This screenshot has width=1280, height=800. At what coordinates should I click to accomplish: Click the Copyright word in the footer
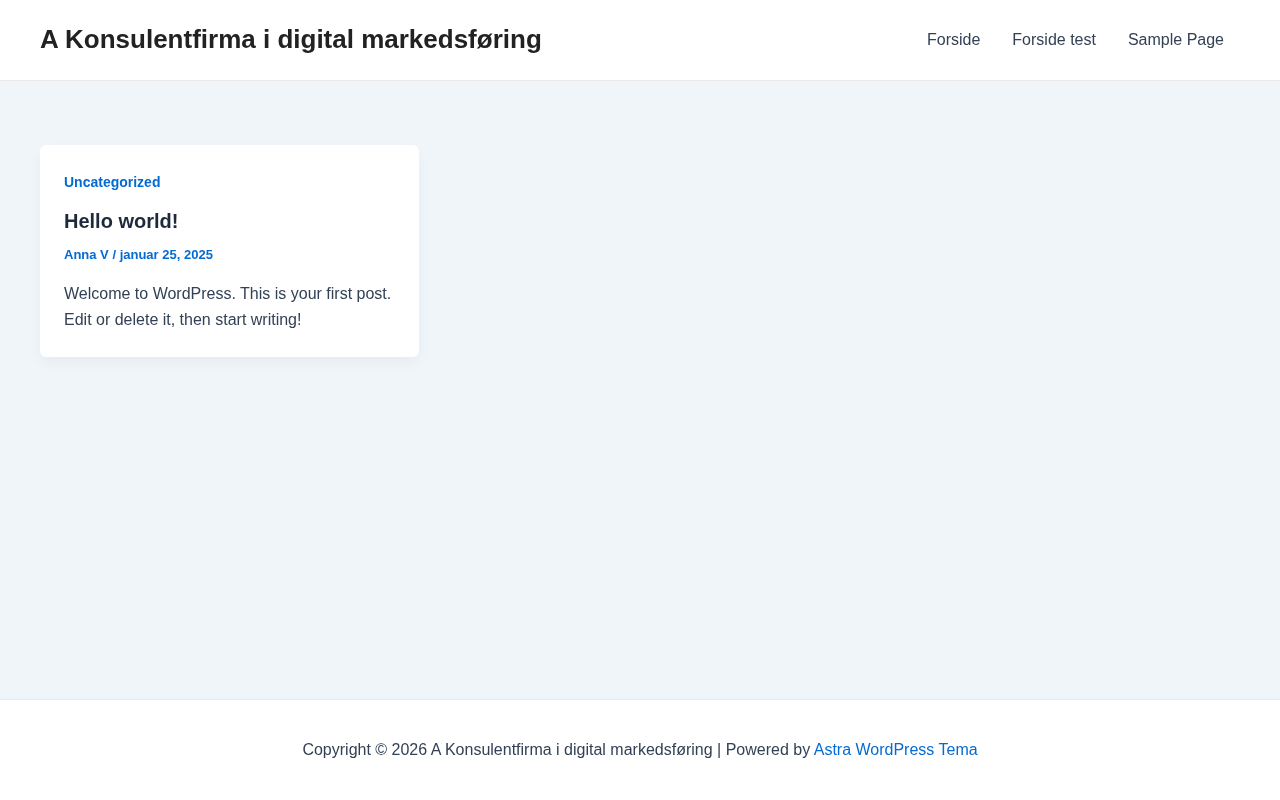pos(336,750)
